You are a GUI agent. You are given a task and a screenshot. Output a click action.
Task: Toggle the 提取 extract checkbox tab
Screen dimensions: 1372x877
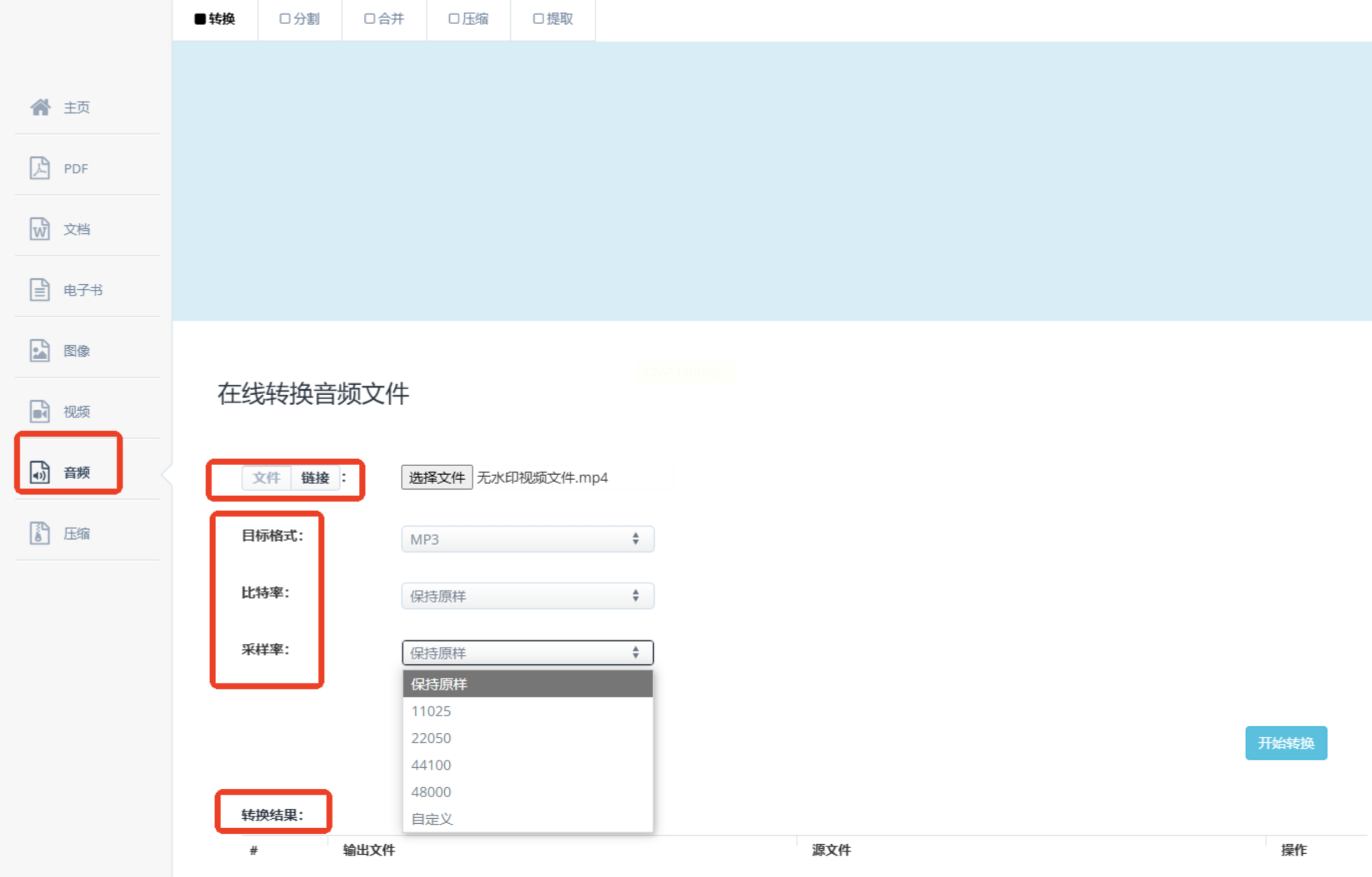552,19
